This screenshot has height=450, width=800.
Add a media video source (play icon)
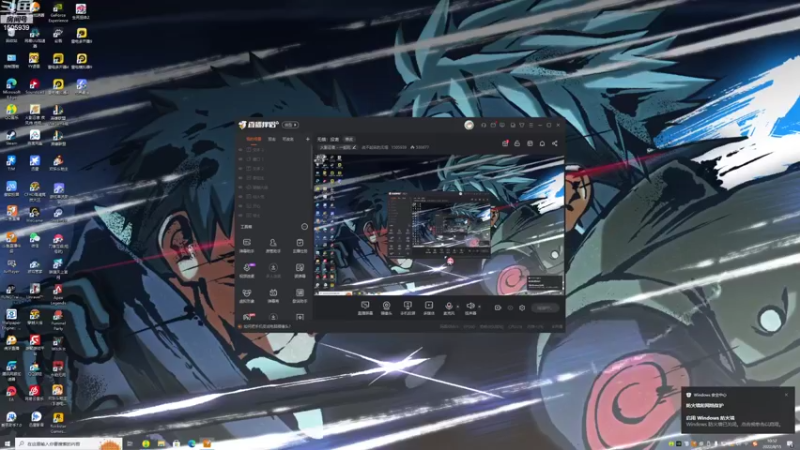(x=429, y=308)
